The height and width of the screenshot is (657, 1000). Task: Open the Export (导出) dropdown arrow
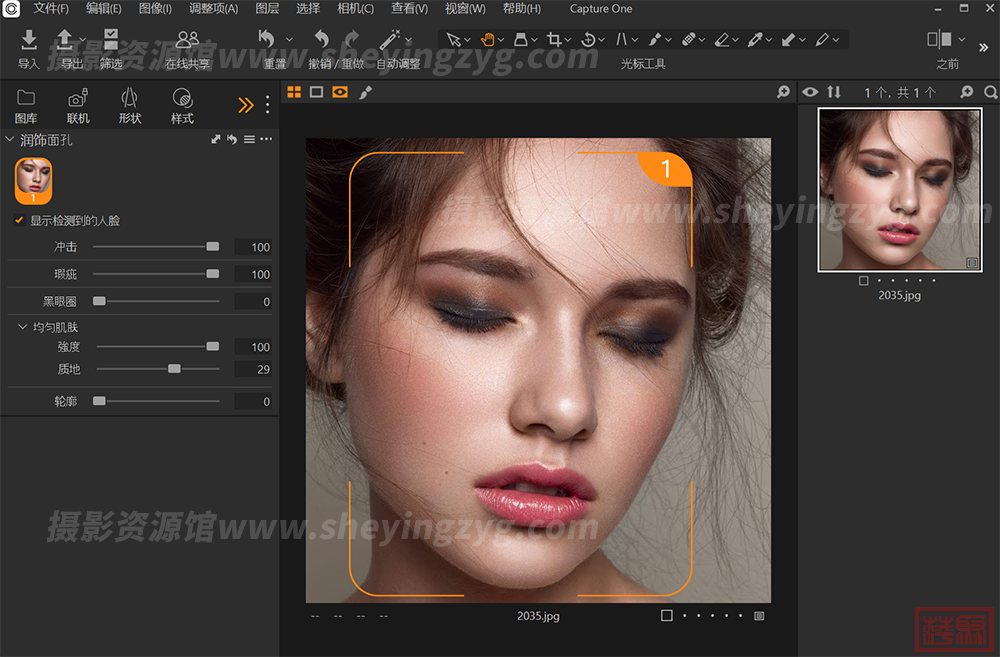pos(83,41)
